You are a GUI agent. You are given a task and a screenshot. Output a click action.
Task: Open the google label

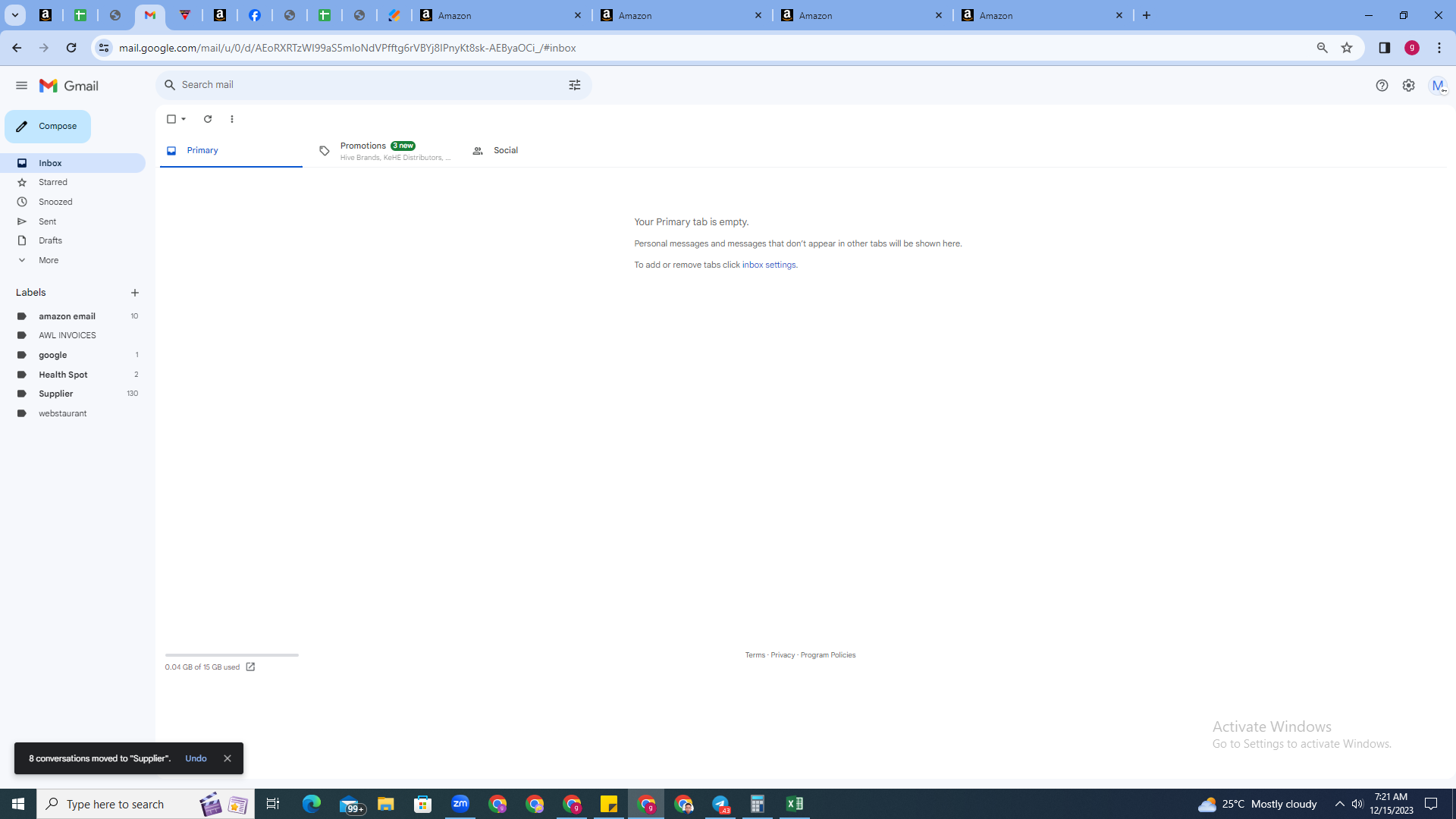tap(73, 355)
